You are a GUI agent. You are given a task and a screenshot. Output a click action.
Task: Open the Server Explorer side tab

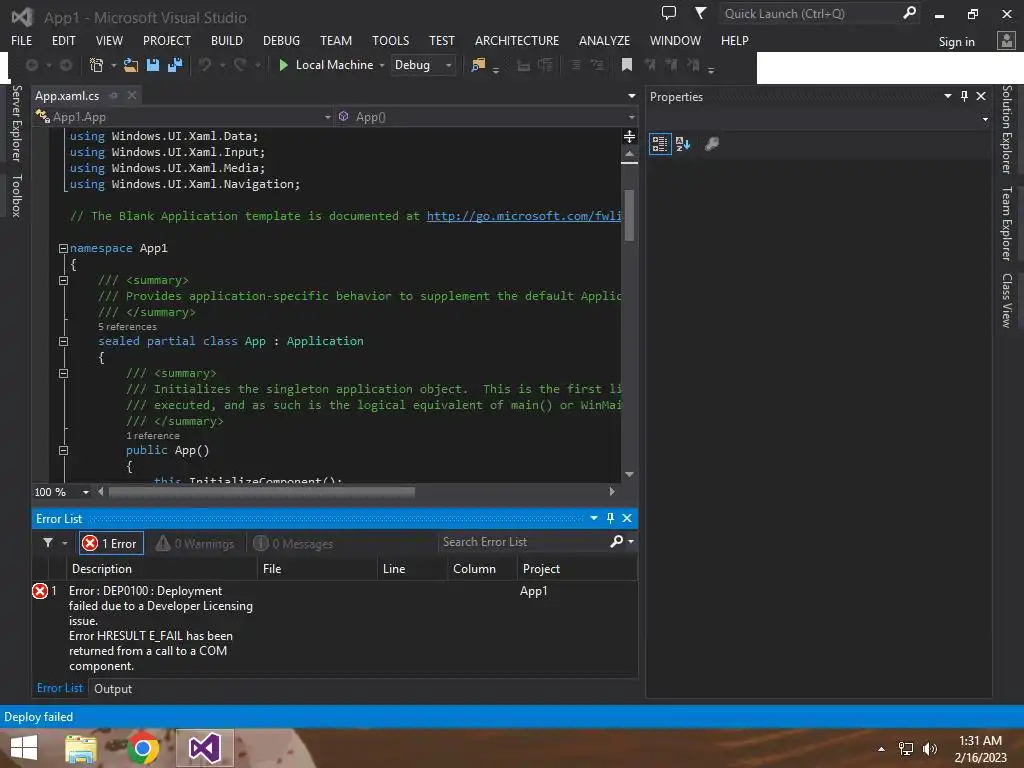coord(17,123)
